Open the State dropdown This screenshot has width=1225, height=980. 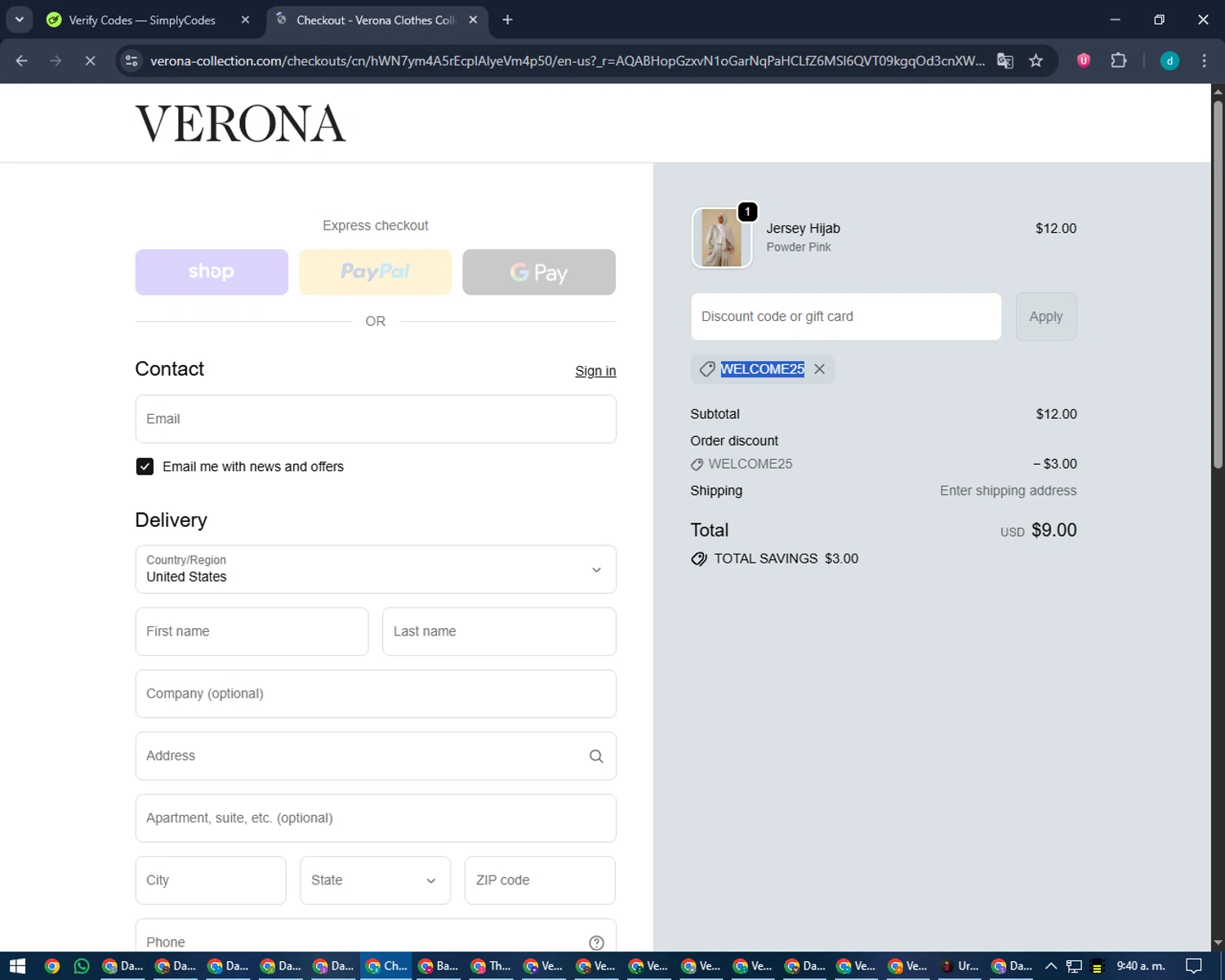pos(376,880)
